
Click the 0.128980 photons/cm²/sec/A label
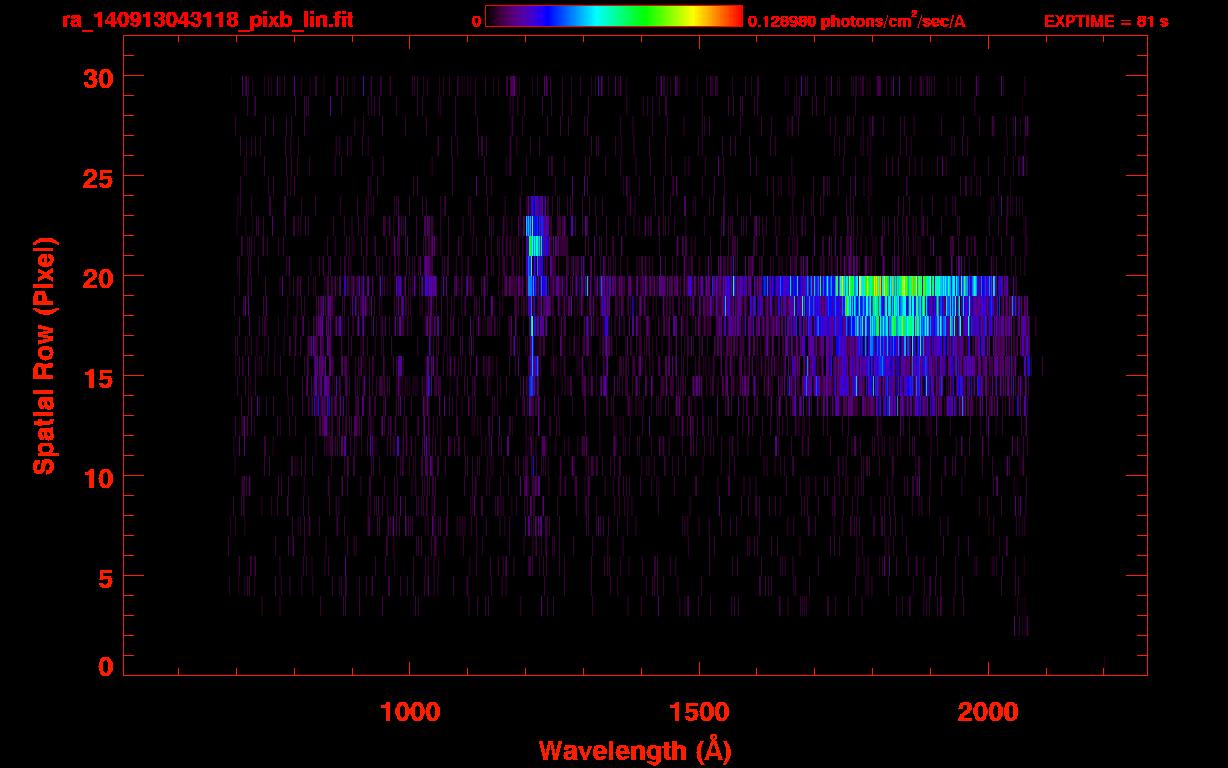857,20
